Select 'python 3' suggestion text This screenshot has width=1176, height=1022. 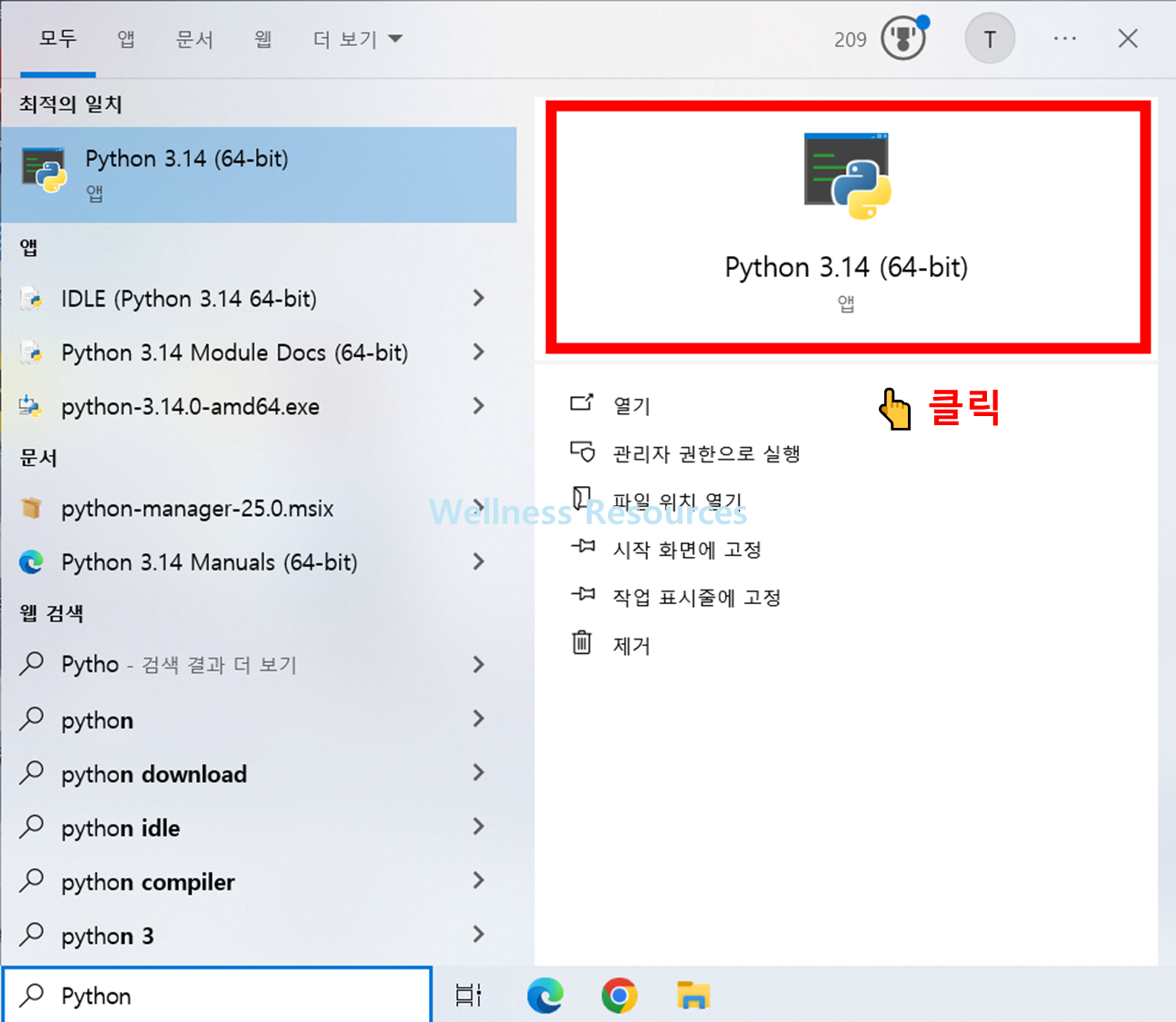(107, 936)
